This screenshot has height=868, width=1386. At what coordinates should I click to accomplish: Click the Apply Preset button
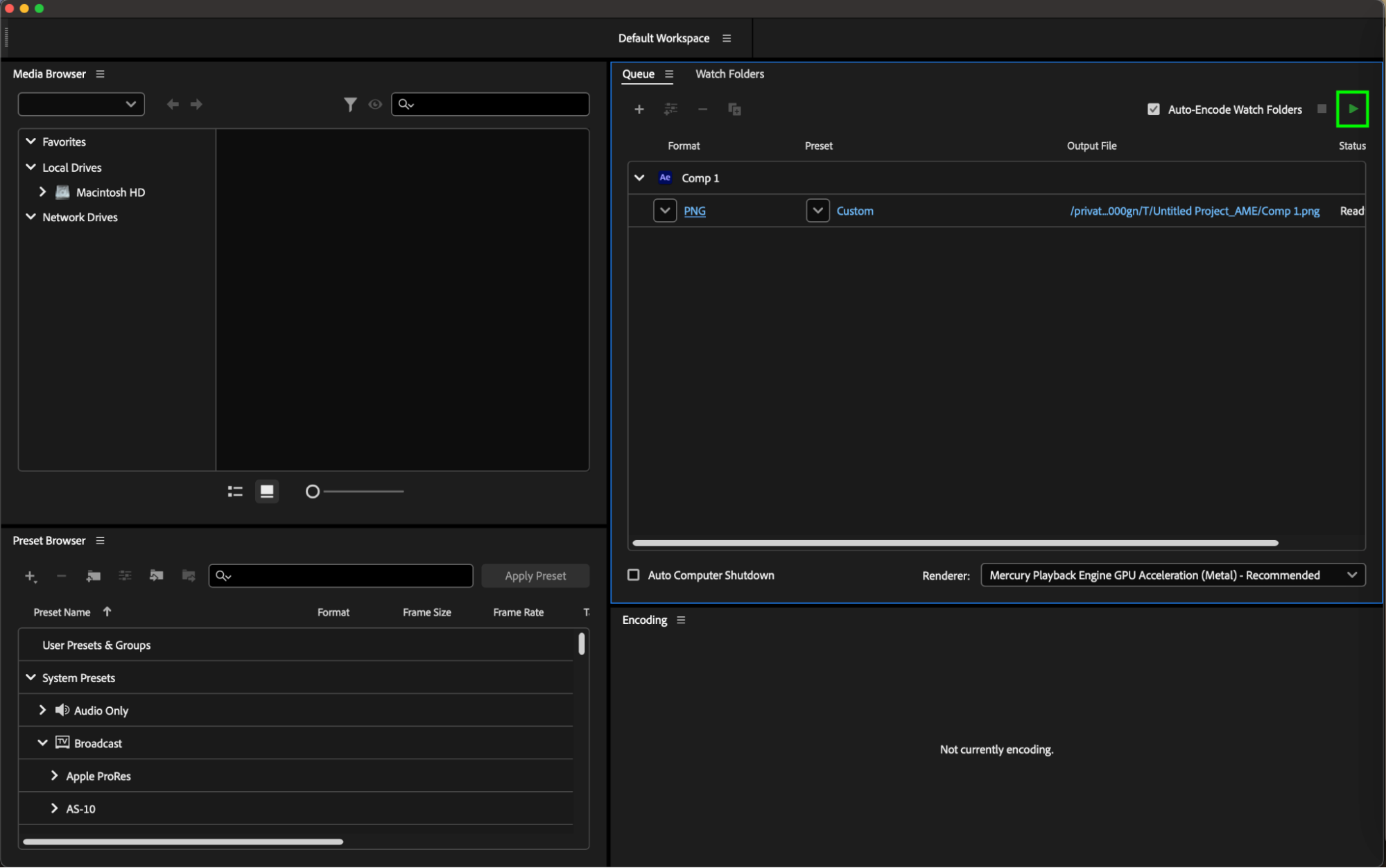pos(535,575)
